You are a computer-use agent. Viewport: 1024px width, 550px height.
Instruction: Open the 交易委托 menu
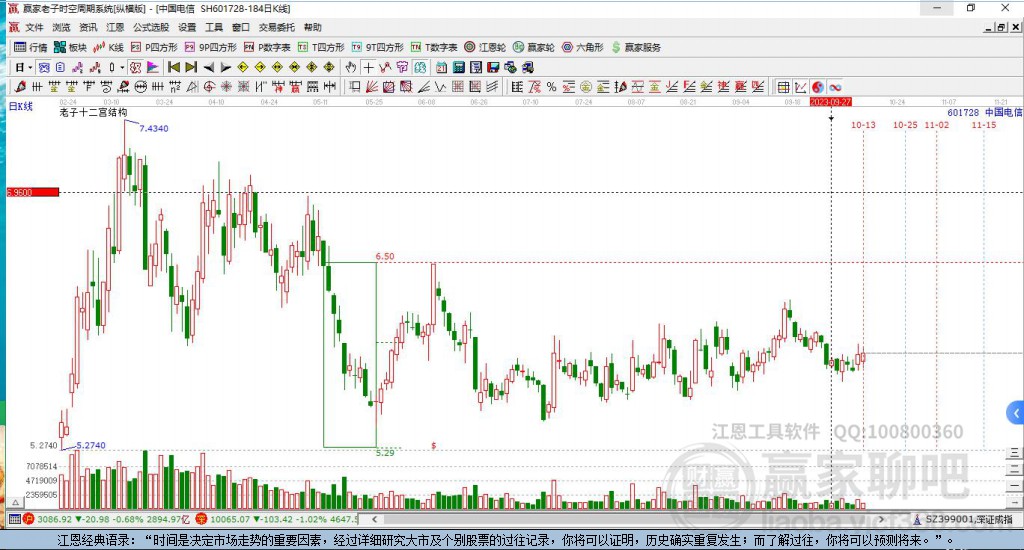pos(277,27)
